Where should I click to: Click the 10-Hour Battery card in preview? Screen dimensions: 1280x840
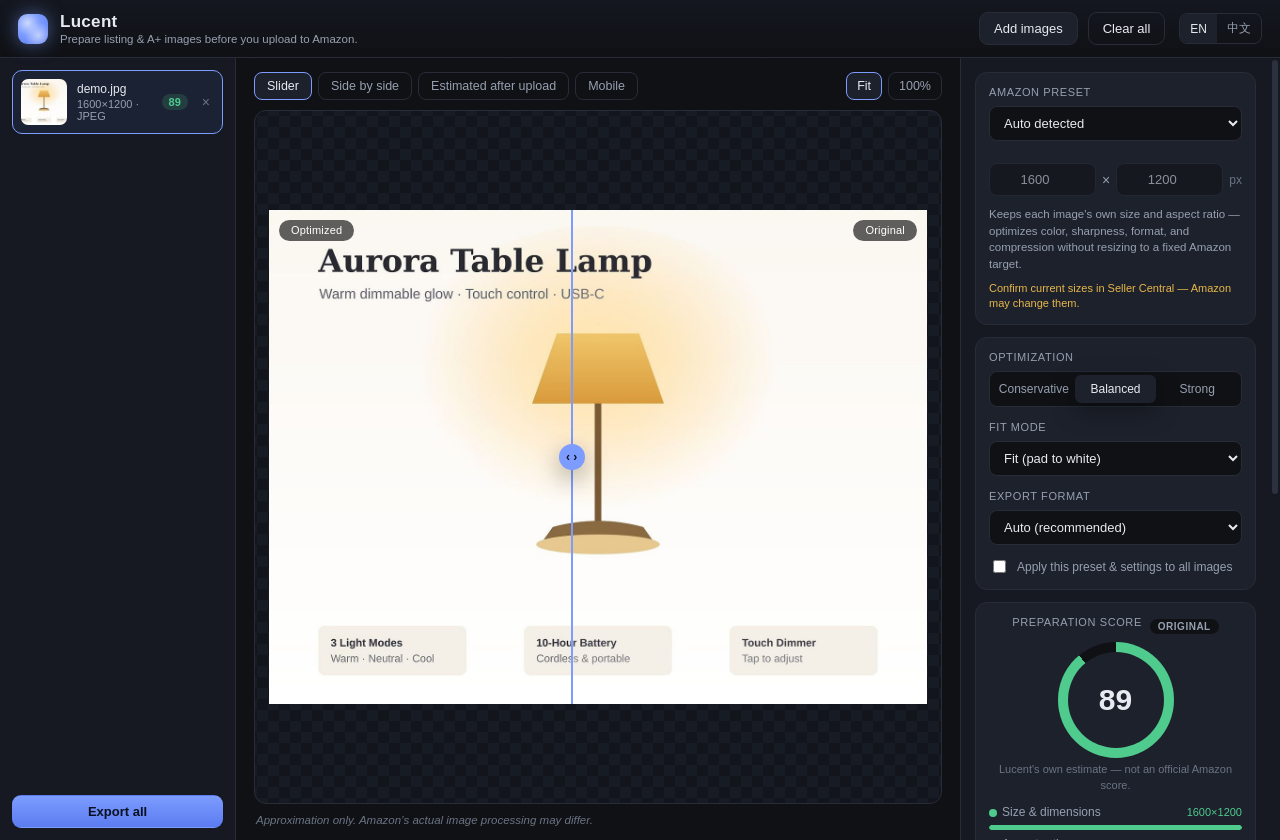598,651
